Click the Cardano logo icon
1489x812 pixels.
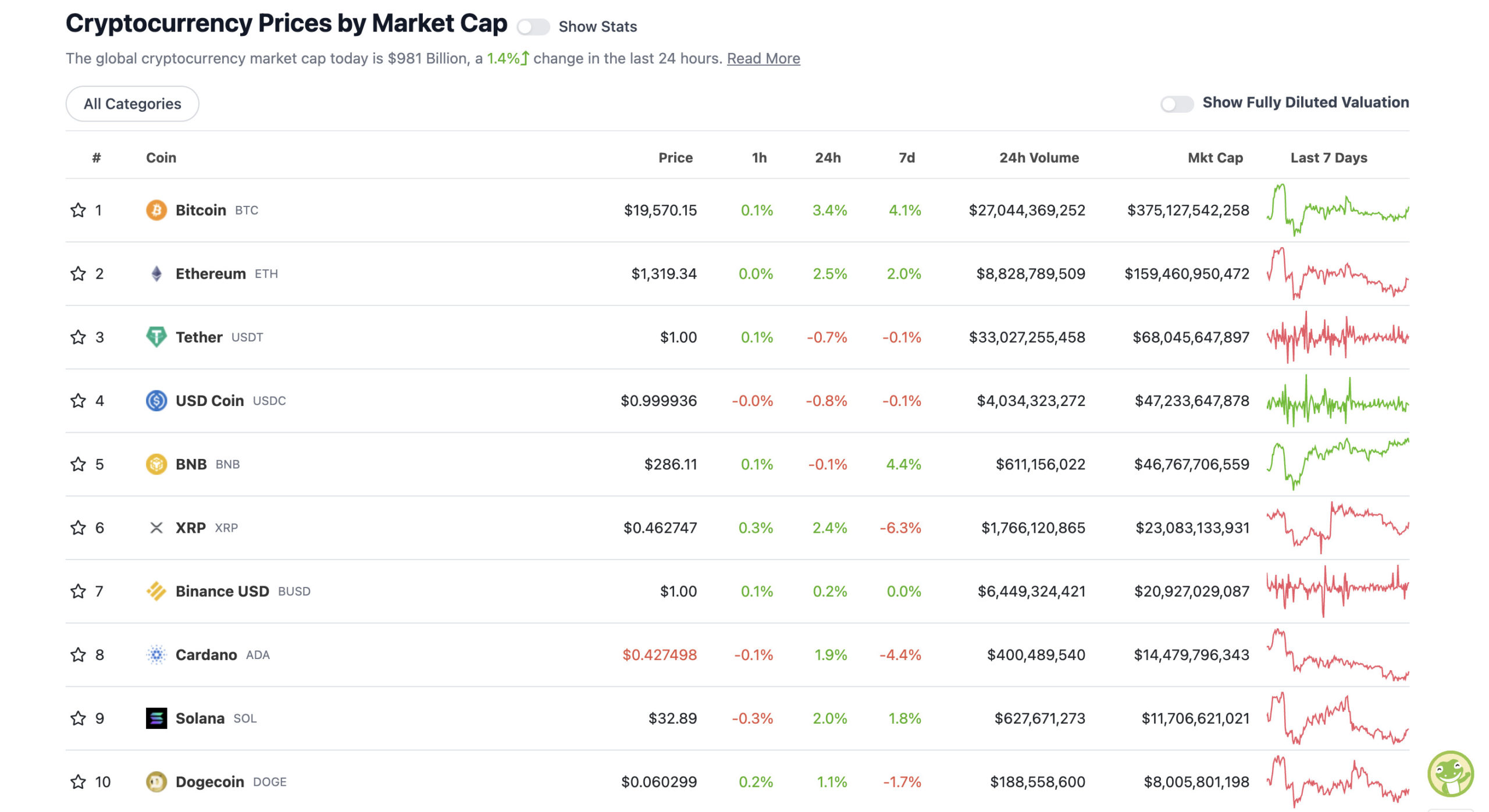156,654
